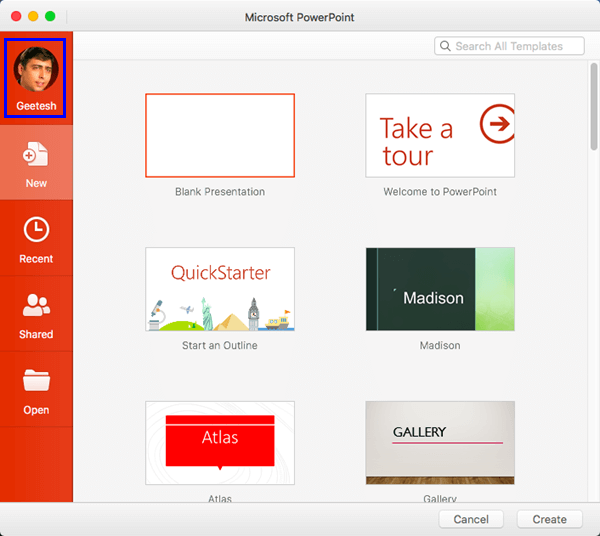This screenshot has height=536, width=600.
Task: Open the Shared people icon
Action: [x=36, y=306]
